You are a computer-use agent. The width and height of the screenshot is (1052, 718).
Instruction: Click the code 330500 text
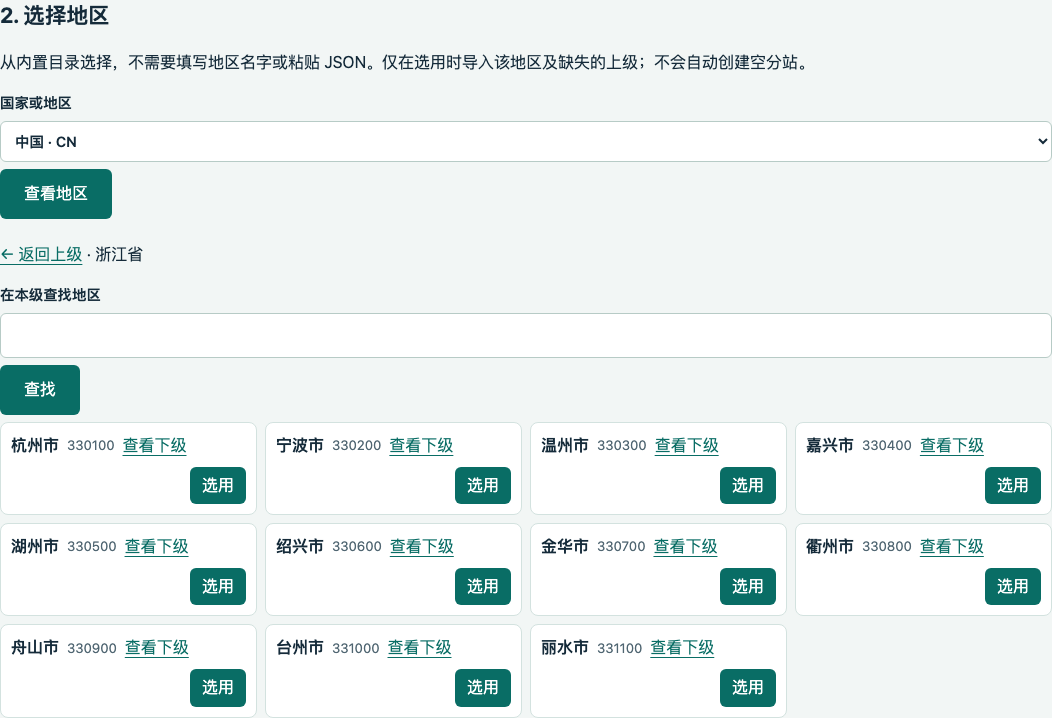[x=91, y=547]
